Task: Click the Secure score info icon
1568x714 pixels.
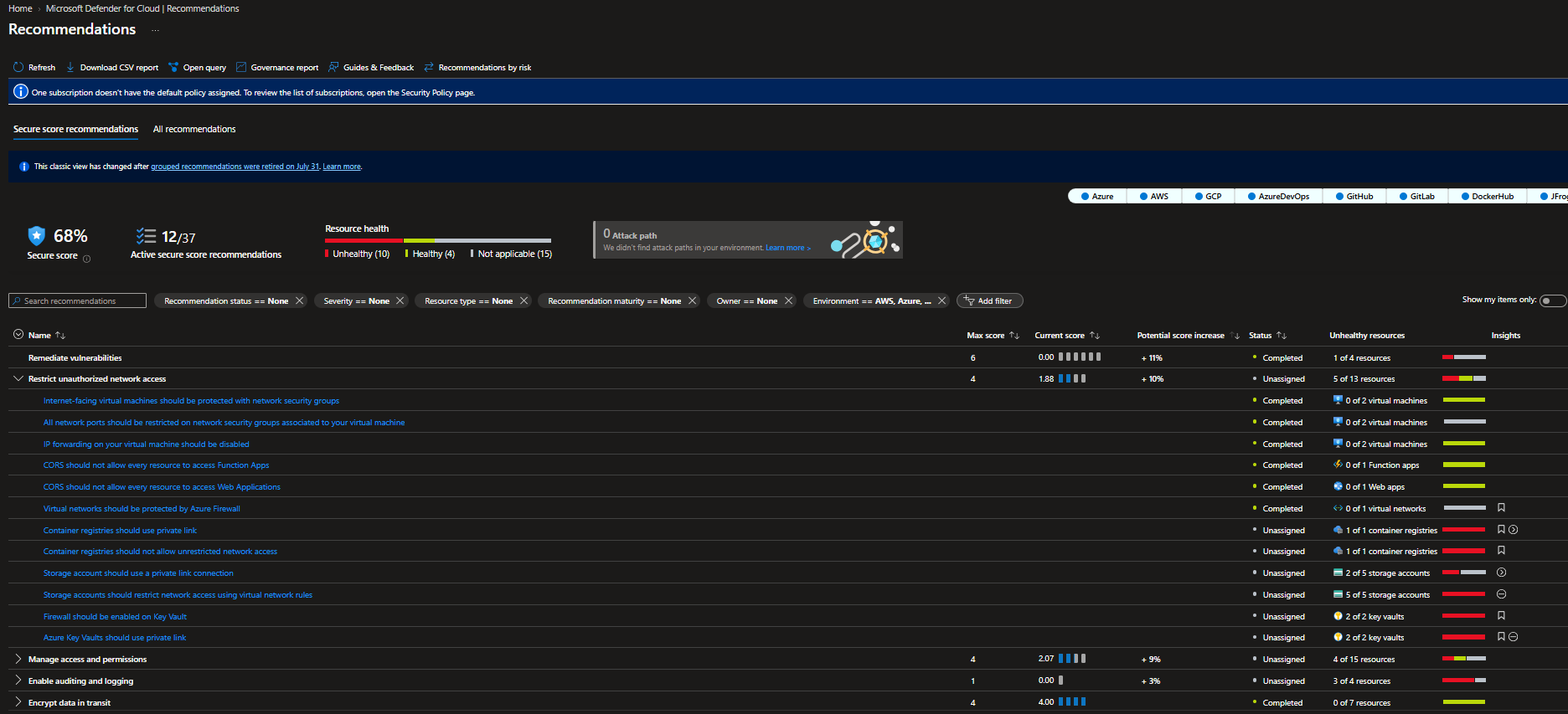Action: click(x=87, y=259)
